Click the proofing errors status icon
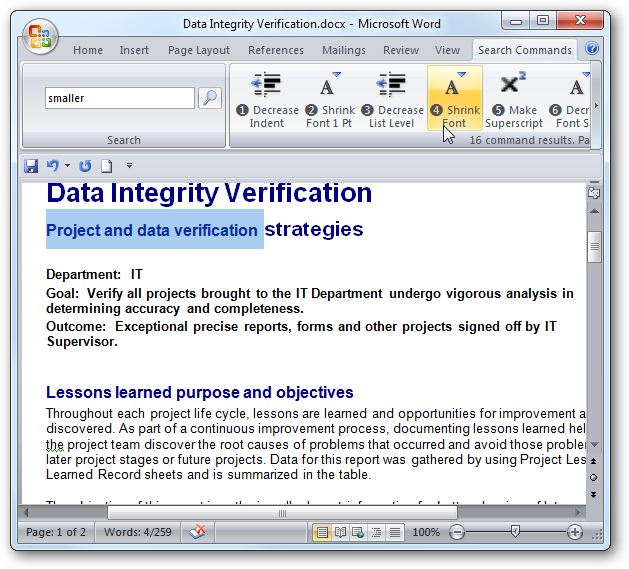Viewport: 629px width, 569px height. point(197,532)
